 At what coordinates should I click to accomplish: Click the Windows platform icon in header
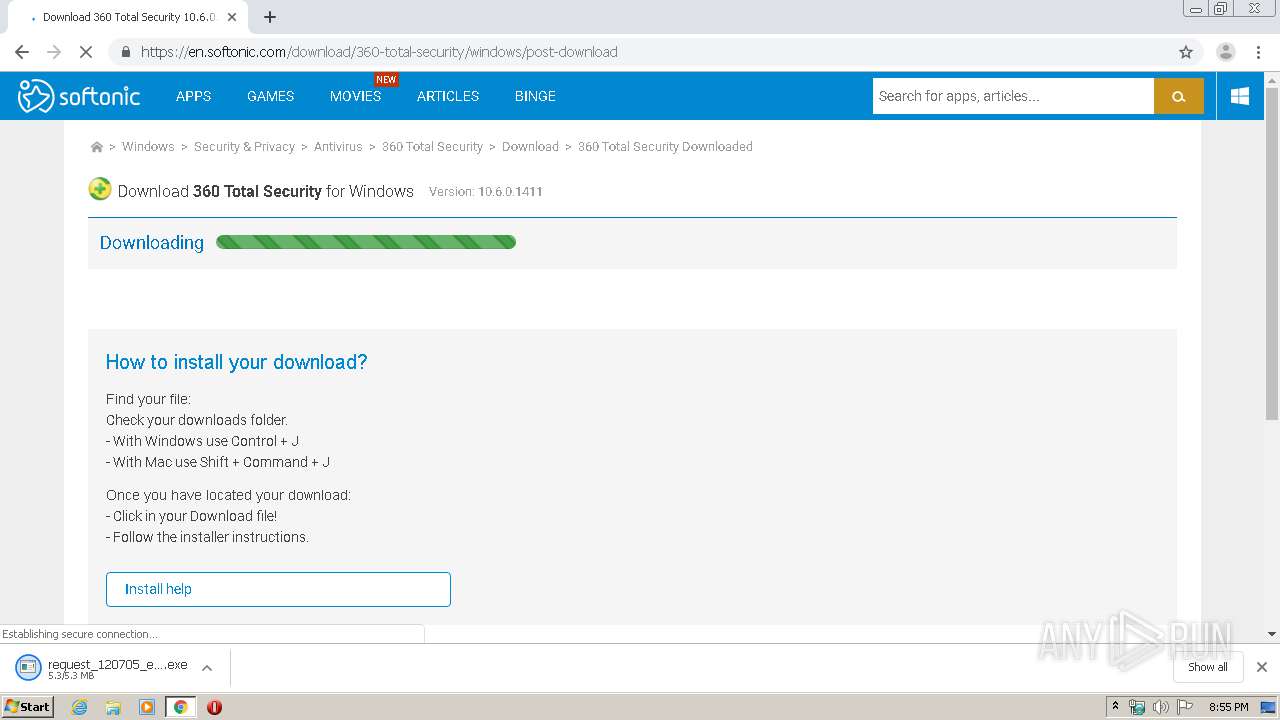tap(1240, 96)
